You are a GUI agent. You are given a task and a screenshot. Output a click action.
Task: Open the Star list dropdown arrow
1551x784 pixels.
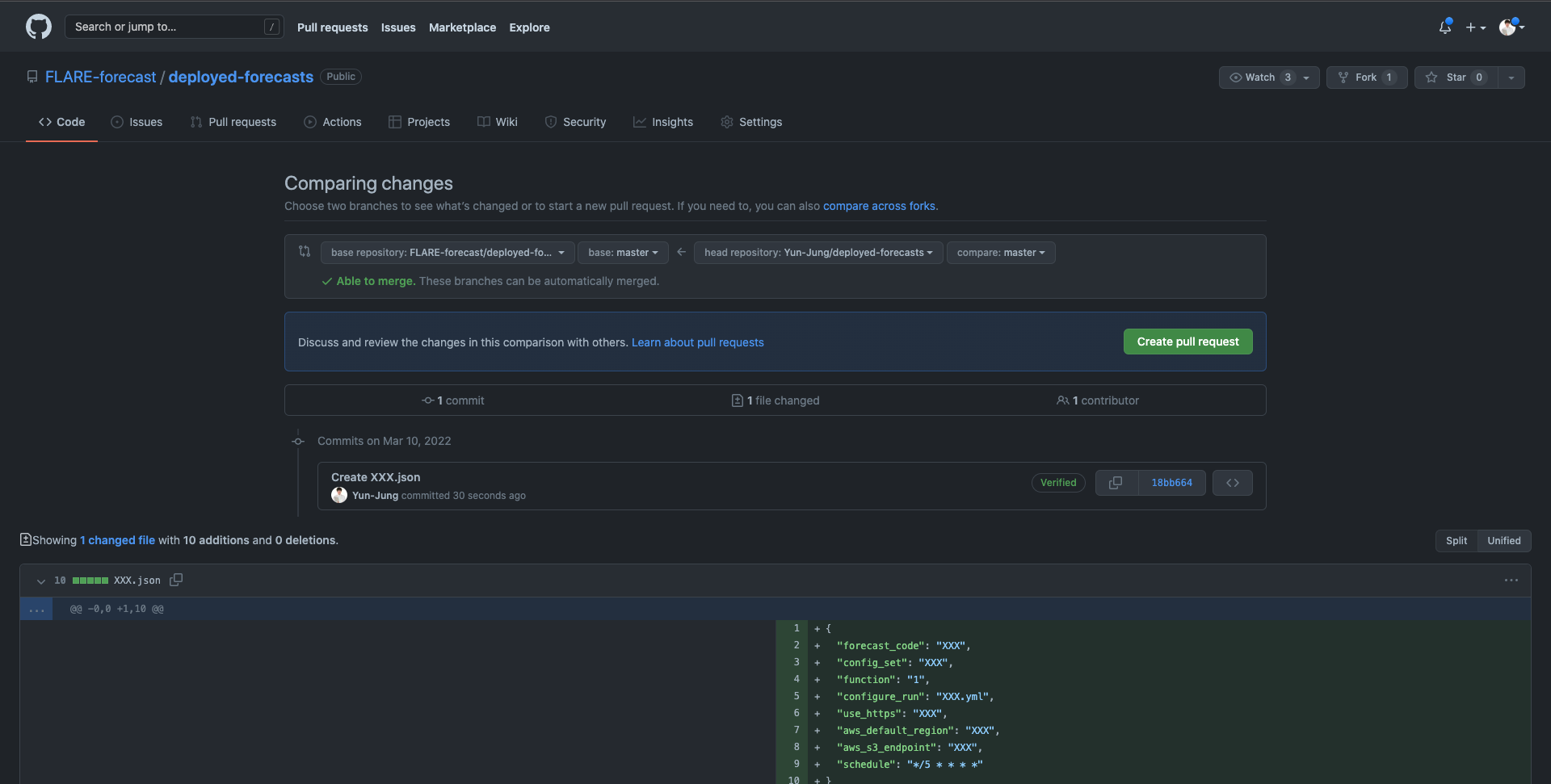point(1511,78)
